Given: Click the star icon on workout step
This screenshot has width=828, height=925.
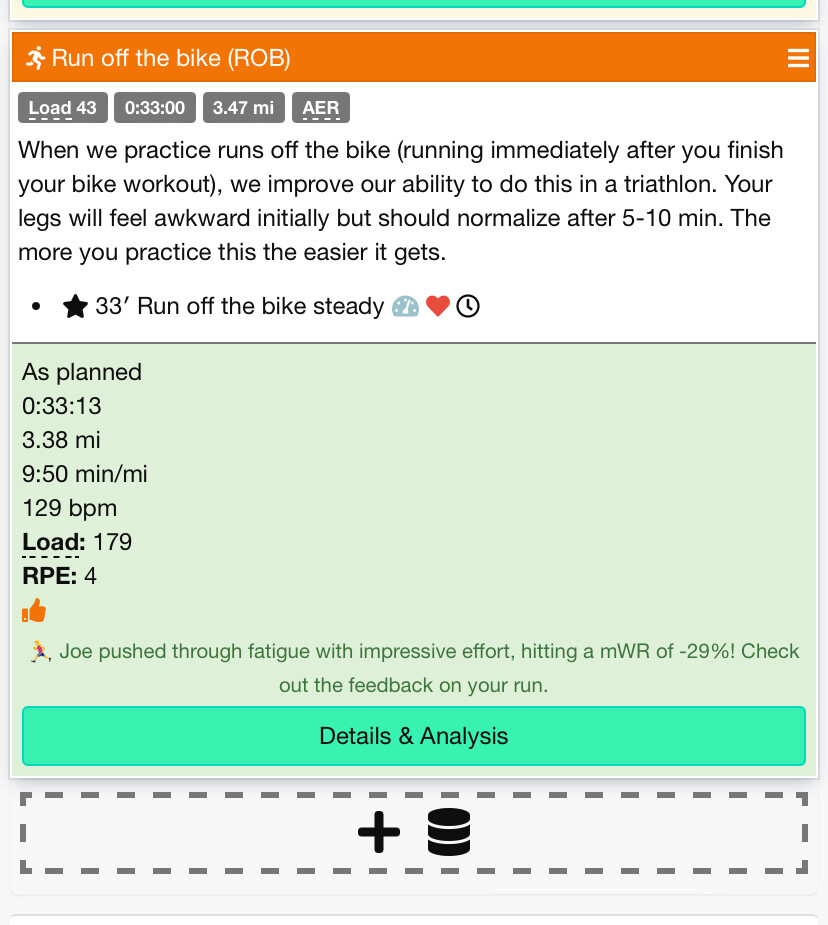Looking at the screenshot, I should (x=75, y=307).
